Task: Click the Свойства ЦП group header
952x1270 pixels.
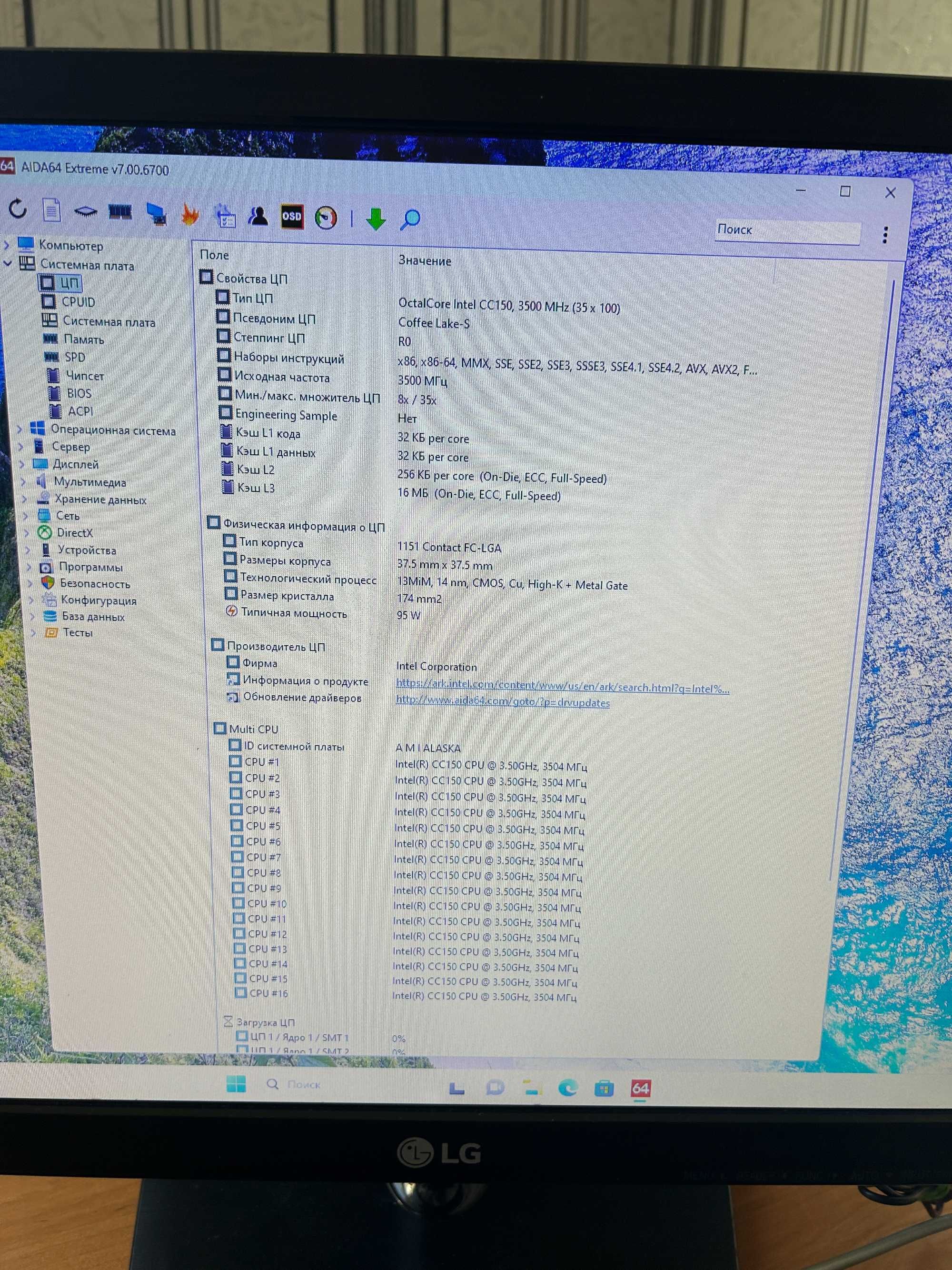Action: point(243,278)
